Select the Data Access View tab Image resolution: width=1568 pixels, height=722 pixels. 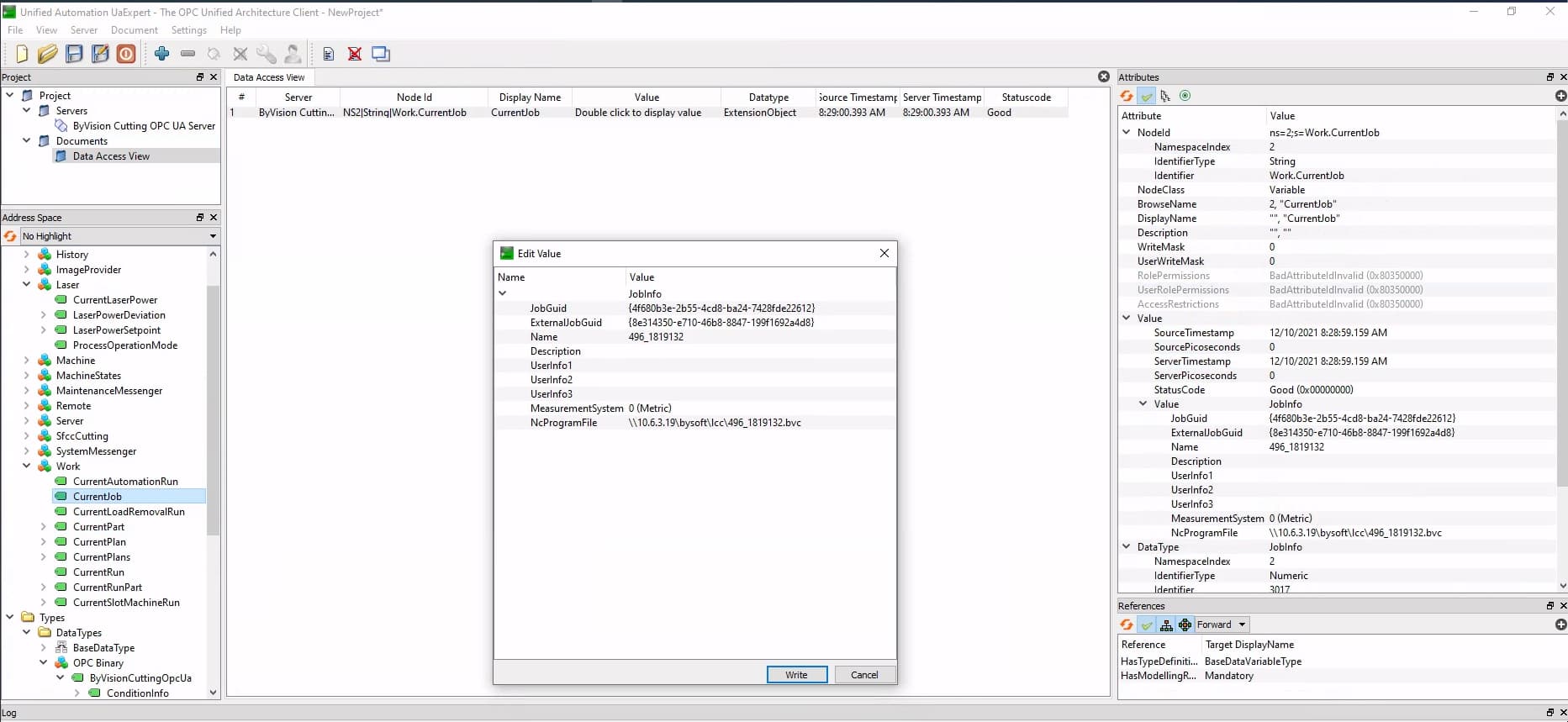269,77
